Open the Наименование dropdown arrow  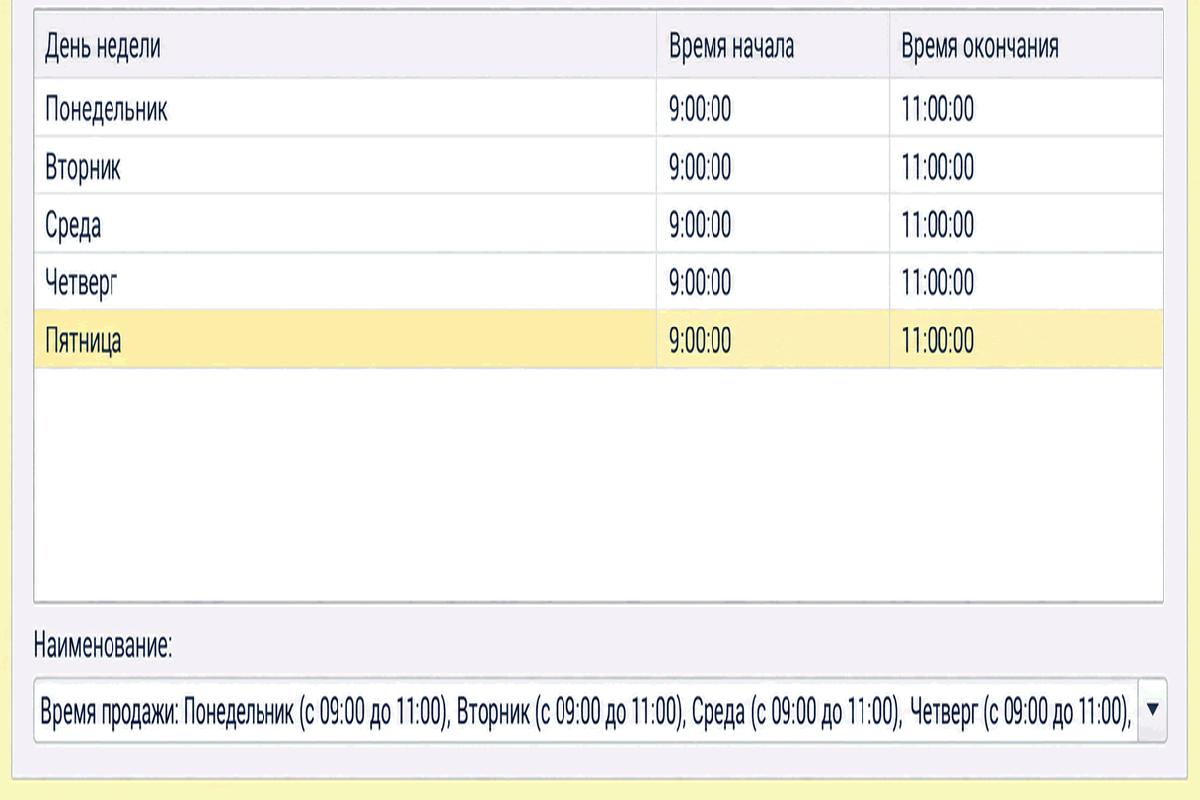[1152, 709]
